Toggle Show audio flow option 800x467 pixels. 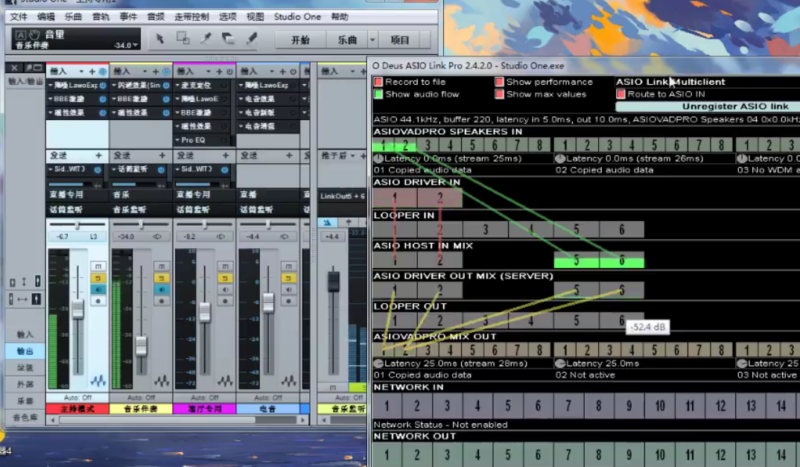[x=379, y=94]
